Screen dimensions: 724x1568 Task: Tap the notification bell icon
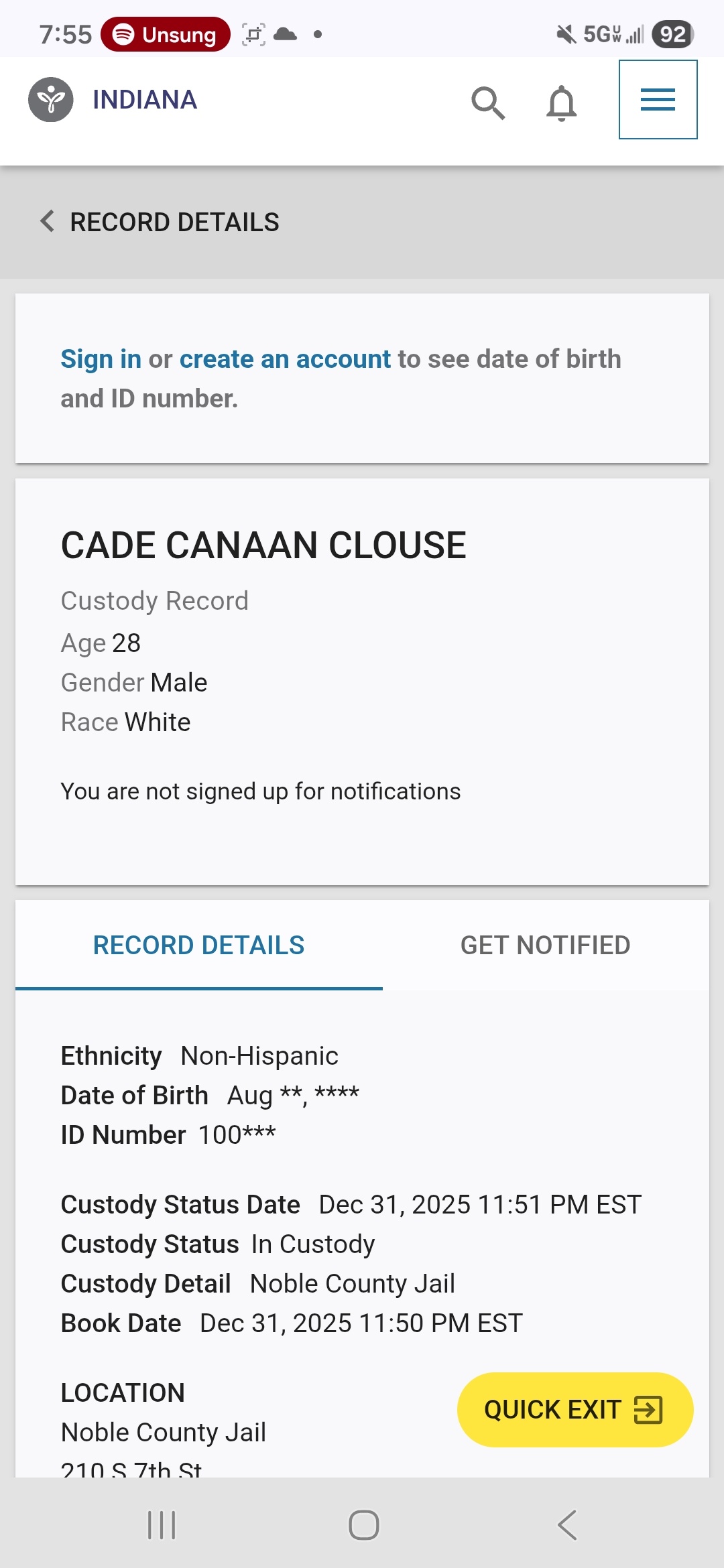562,103
